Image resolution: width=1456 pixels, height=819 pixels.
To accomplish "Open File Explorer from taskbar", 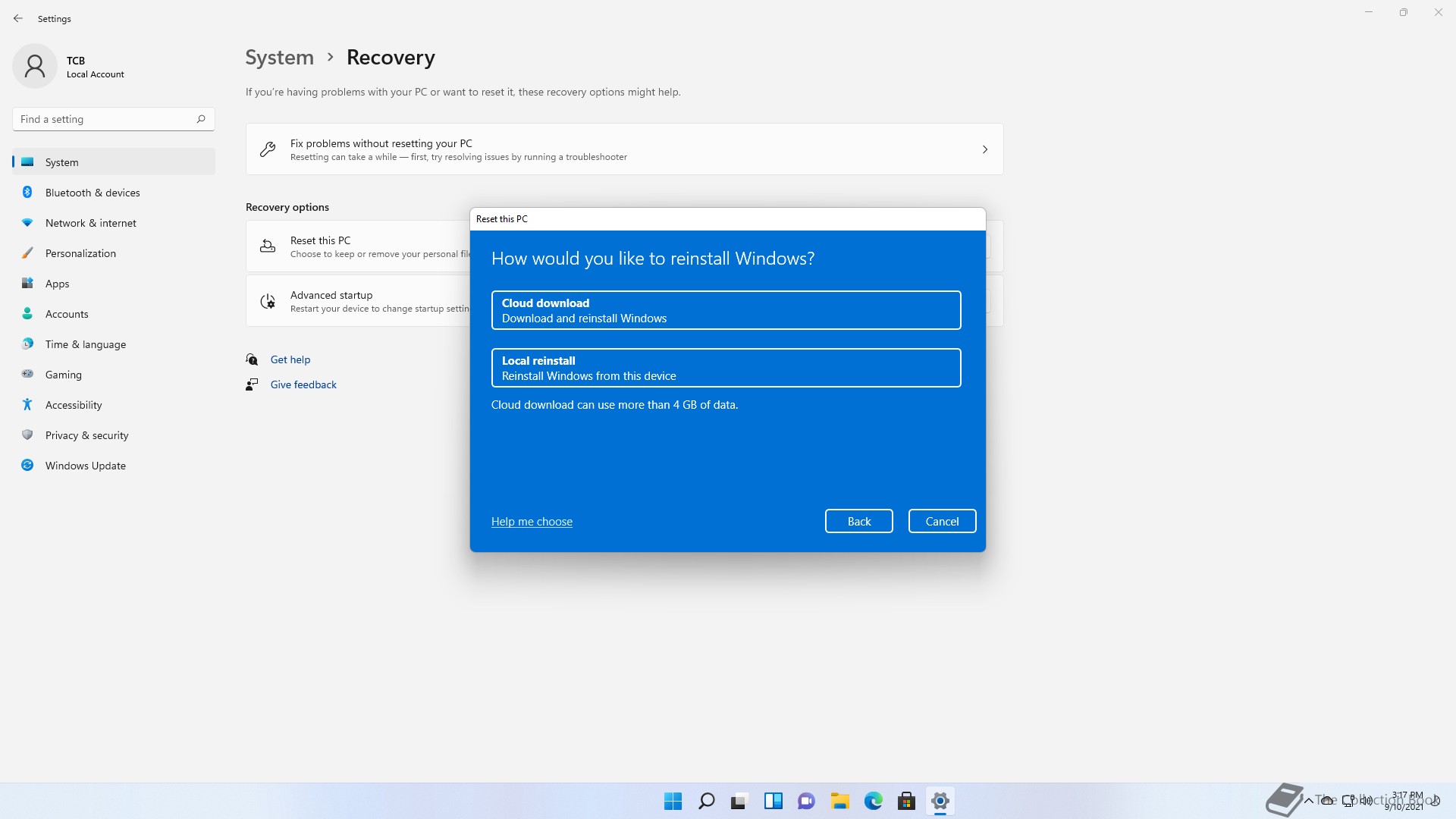I will pos(839,801).
